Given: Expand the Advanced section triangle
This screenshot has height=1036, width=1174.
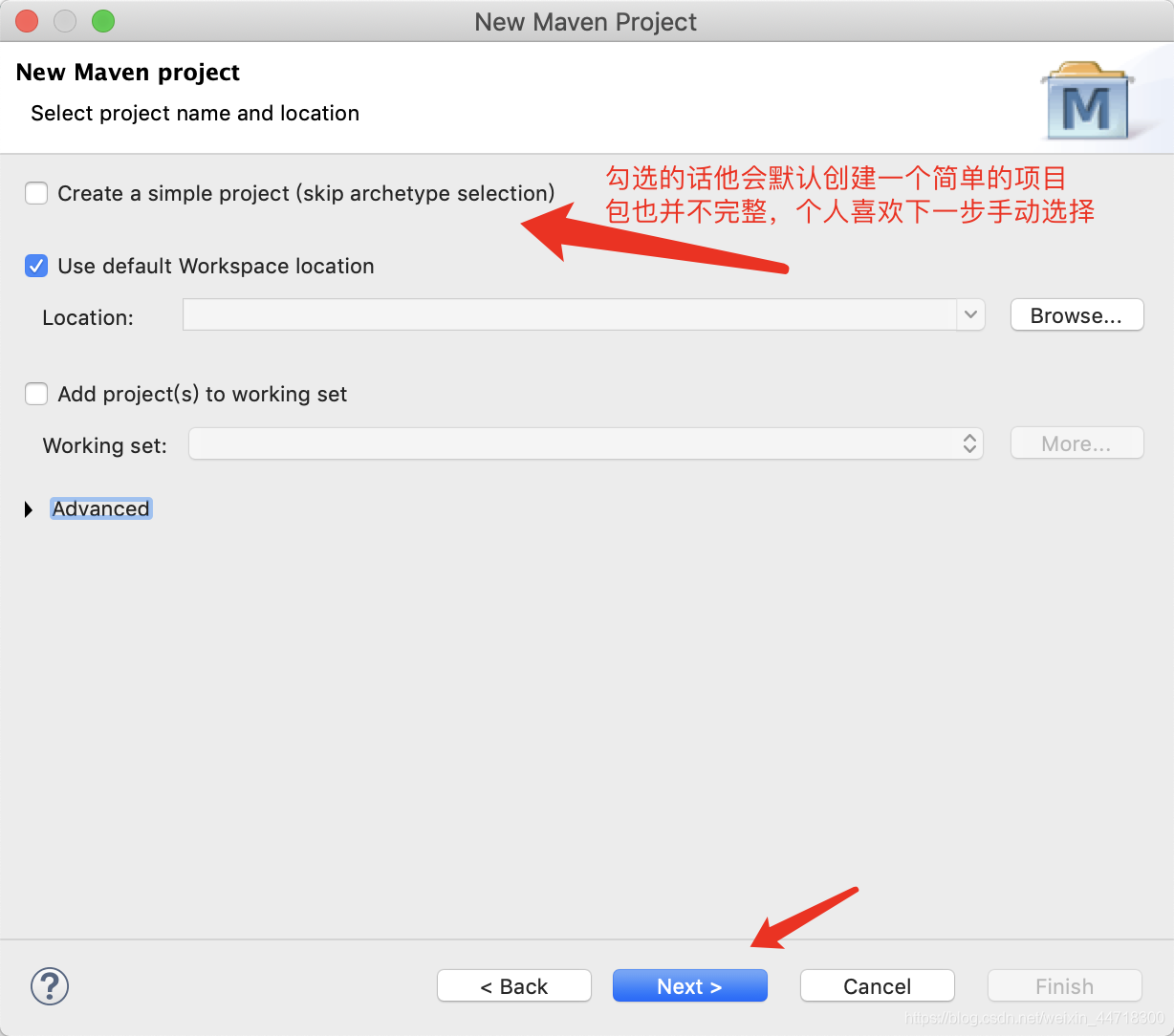Looking at the screenshot, I should click(29, 509).
